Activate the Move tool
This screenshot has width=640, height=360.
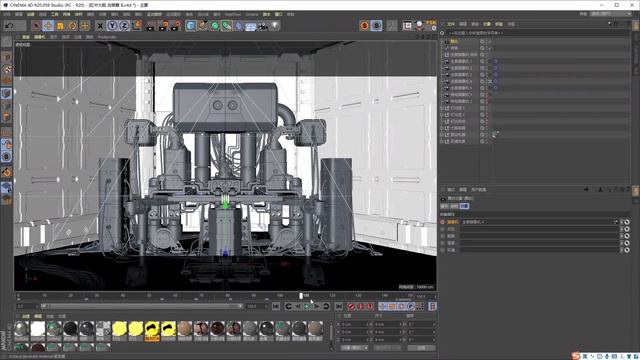pyautogui.click(x=48, y=26)
